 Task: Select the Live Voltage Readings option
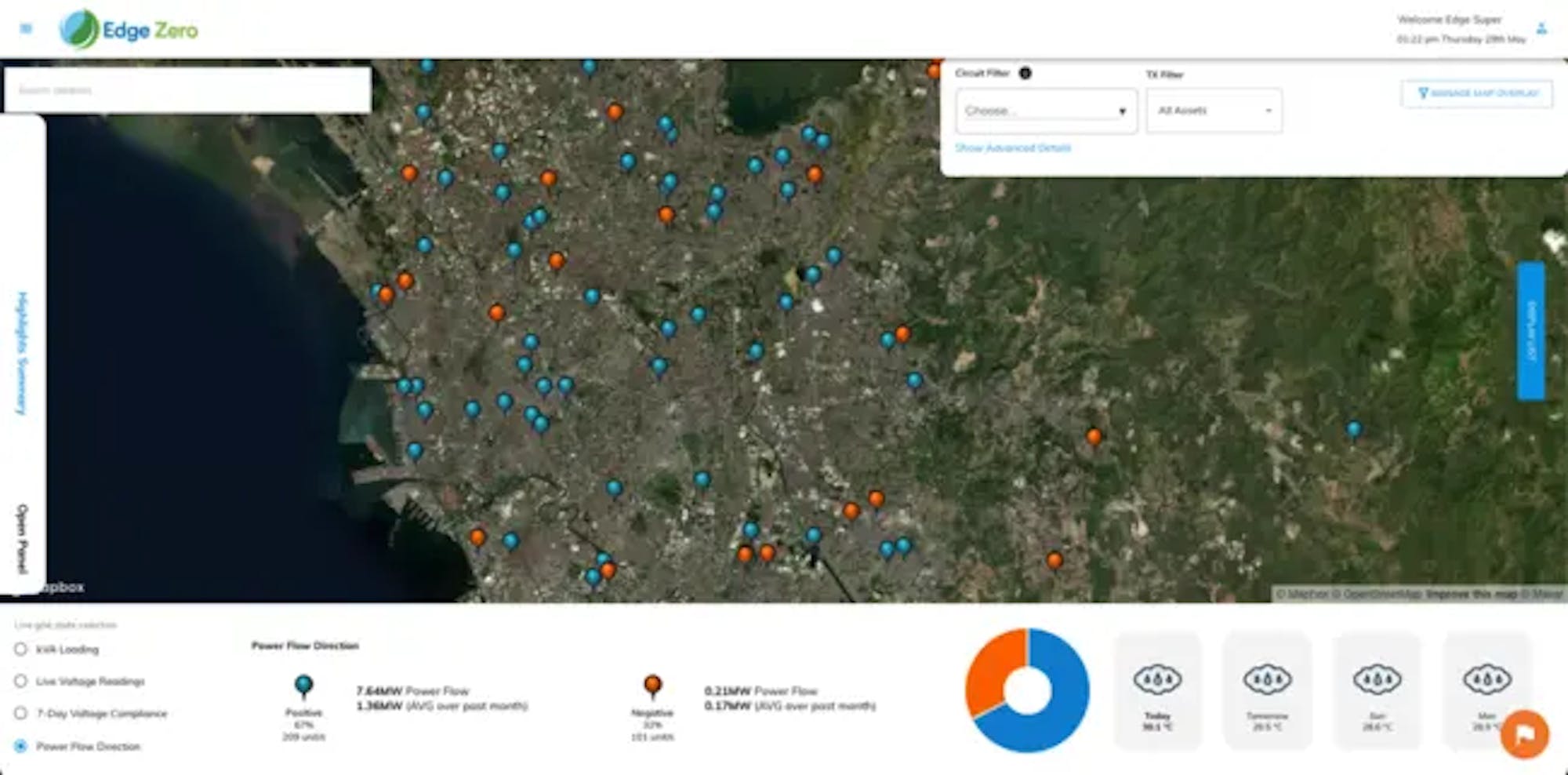click(21, 682)
